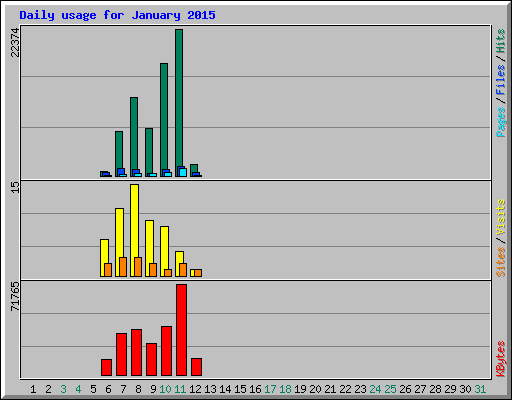Viewport: 512px width, 400px height.
Task: Click day 8 on the x-axis
Action: coord(138,389)
